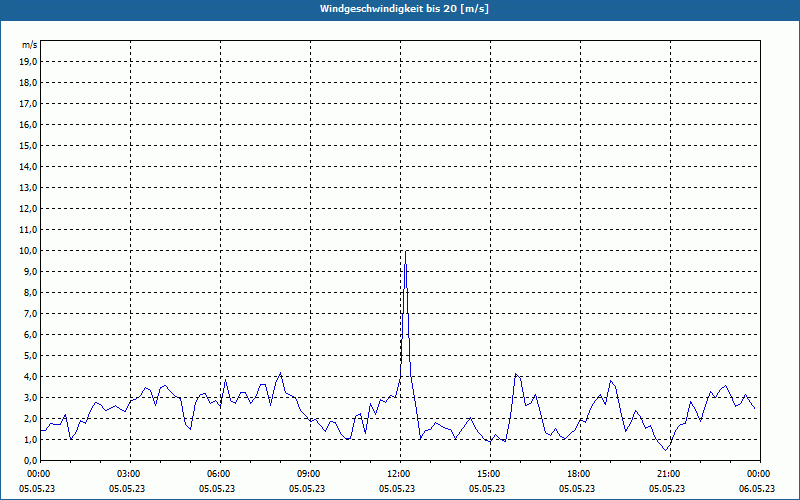Select the '10,0' y-axis label

click(28, 251)
